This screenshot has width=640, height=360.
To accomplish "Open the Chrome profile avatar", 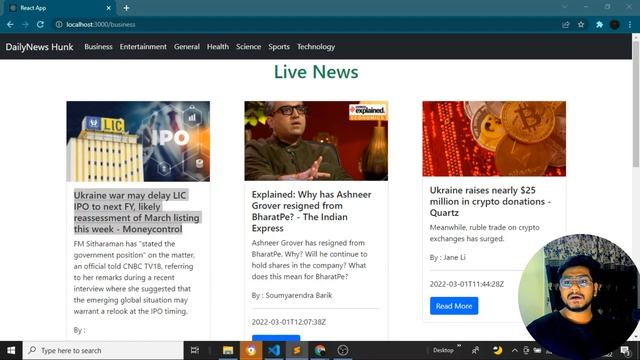I will click(615, 24).
